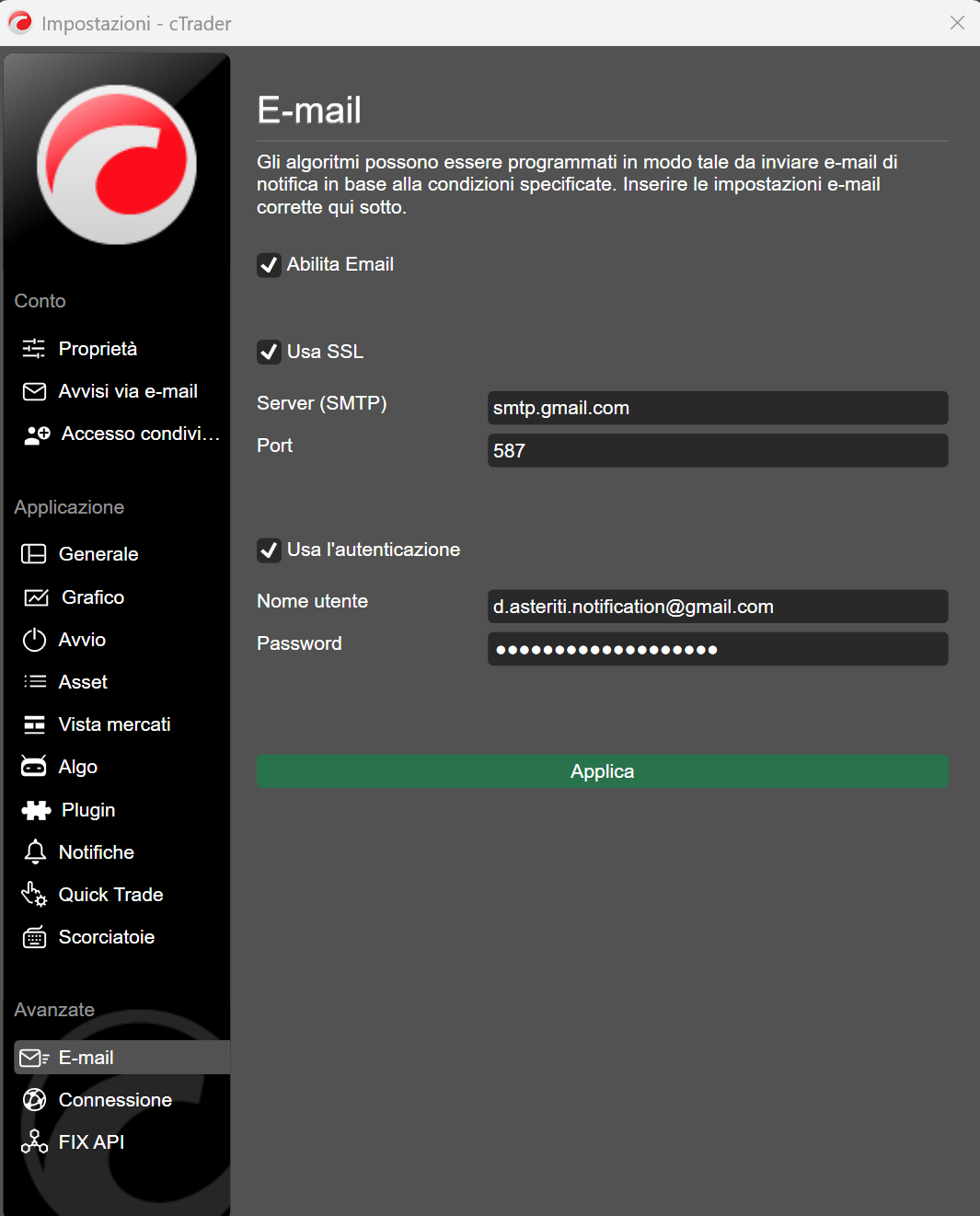Click the Password label
Image resolution: width=980 pixels, height=1216 pixels.
[299, 643]
